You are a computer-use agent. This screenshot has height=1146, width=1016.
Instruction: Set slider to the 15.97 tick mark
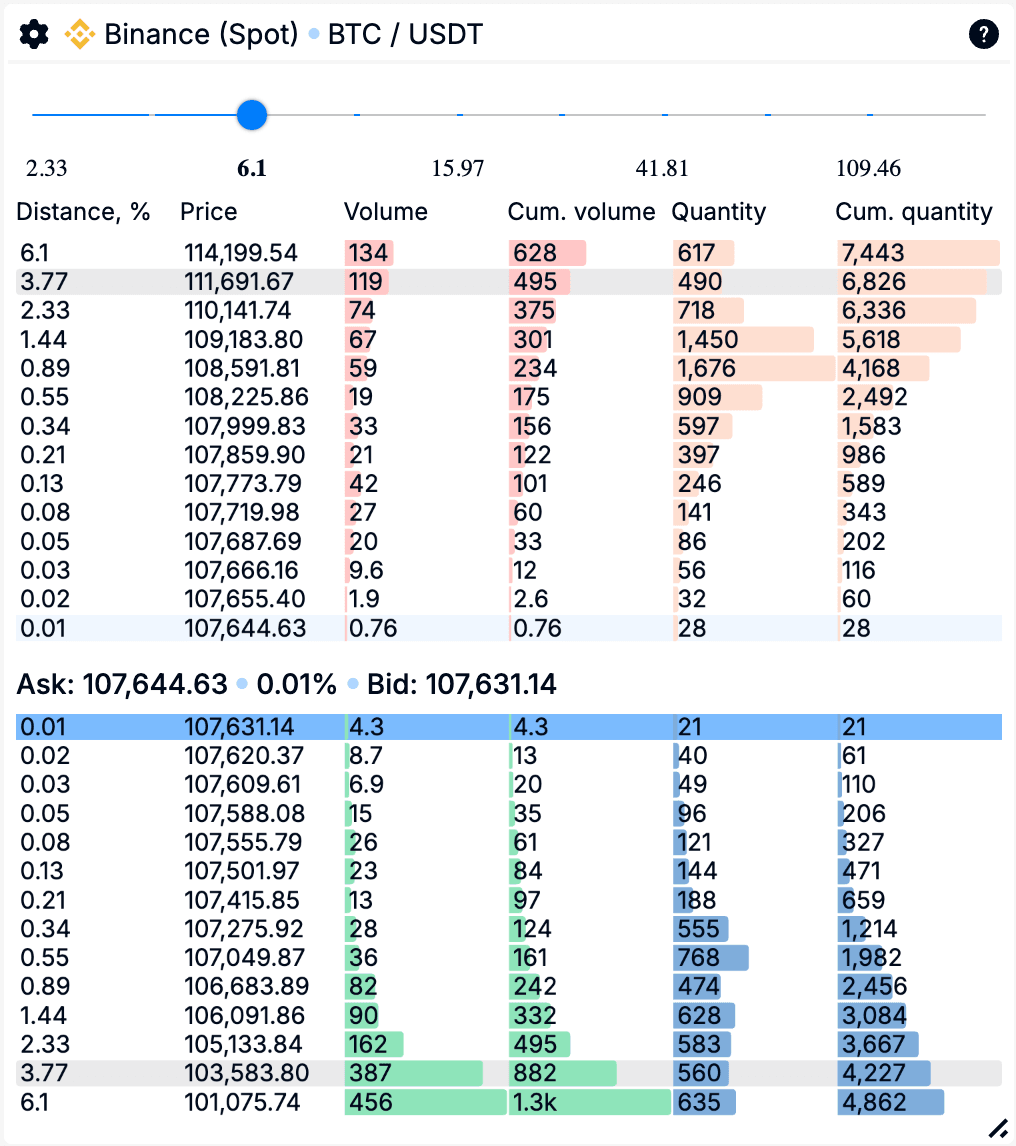pyautogui.click(x=459, y=115)
